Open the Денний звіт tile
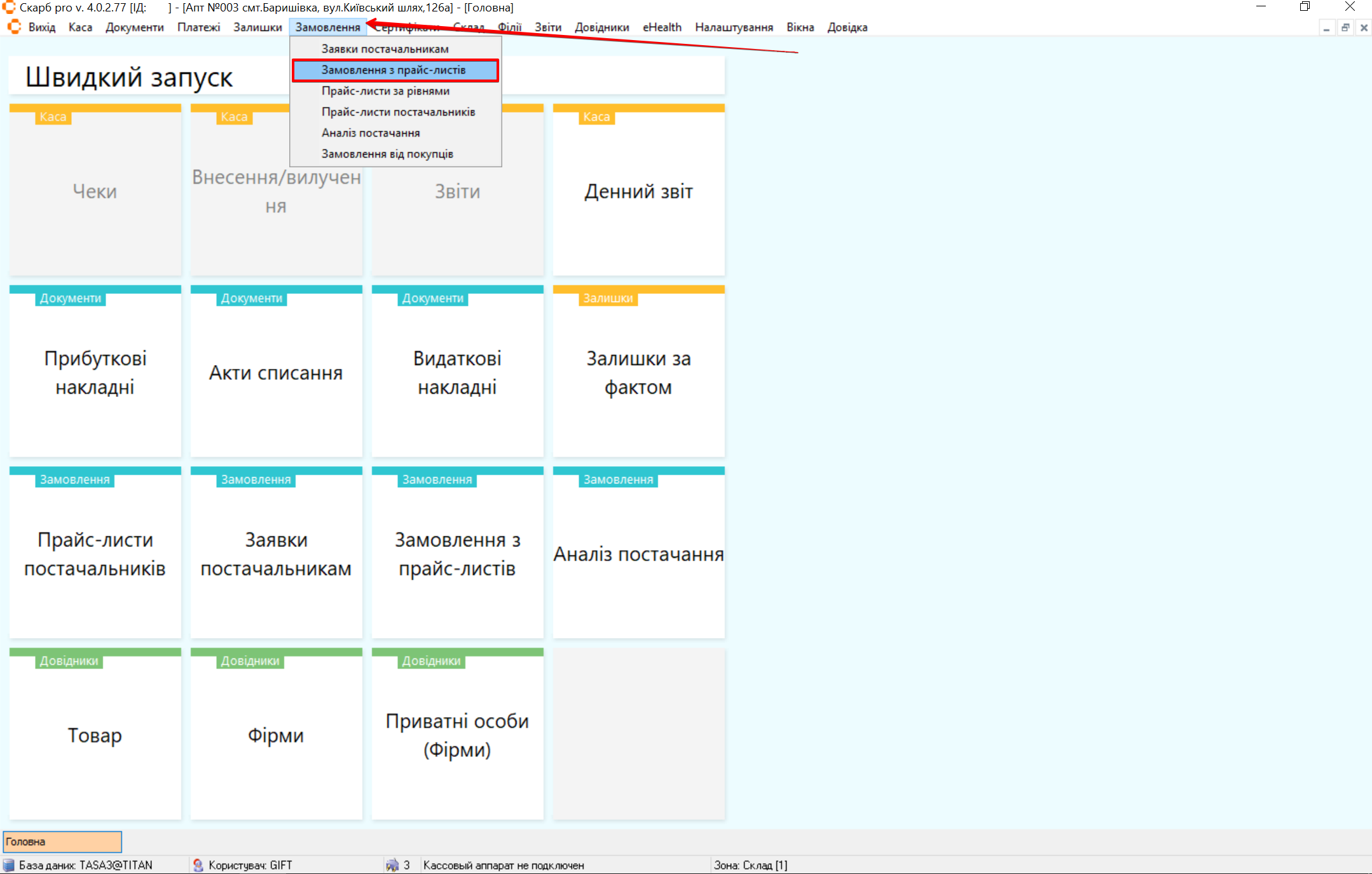 638,191
